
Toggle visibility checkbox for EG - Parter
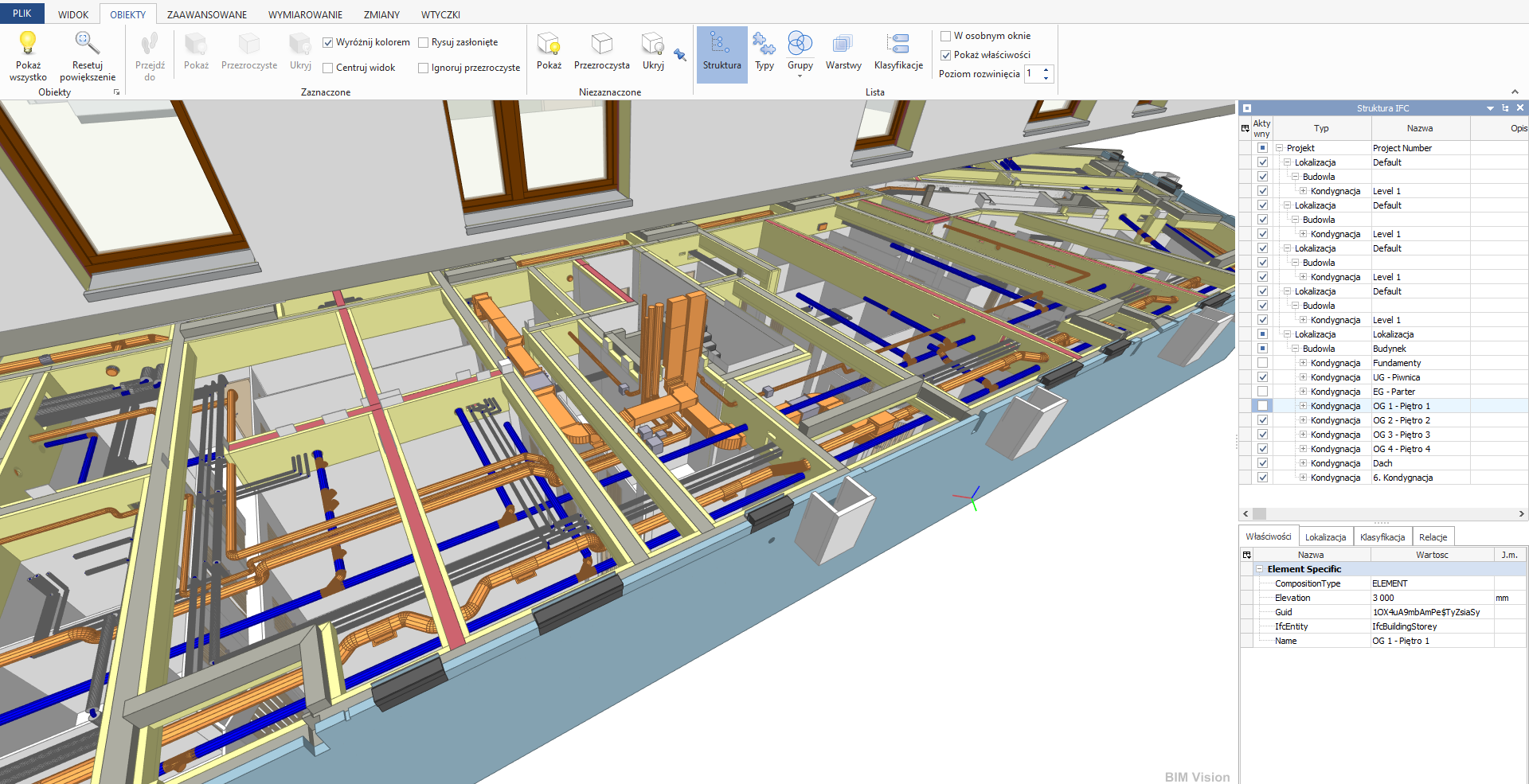tap(1262, 392)
